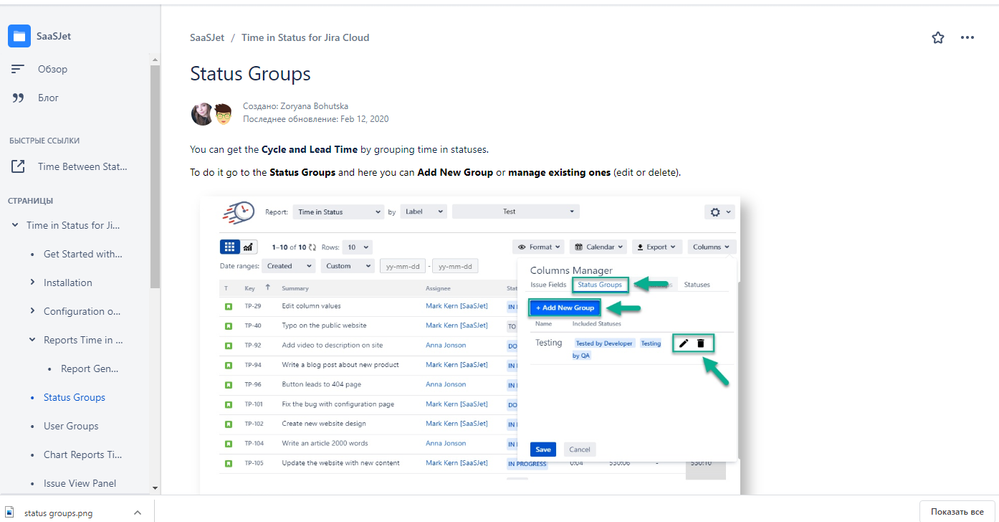The width and height of the screenshot is (999, 522).
Task: Open Time in Status for Ji... page in tree
Action: [x=73, y=225]
